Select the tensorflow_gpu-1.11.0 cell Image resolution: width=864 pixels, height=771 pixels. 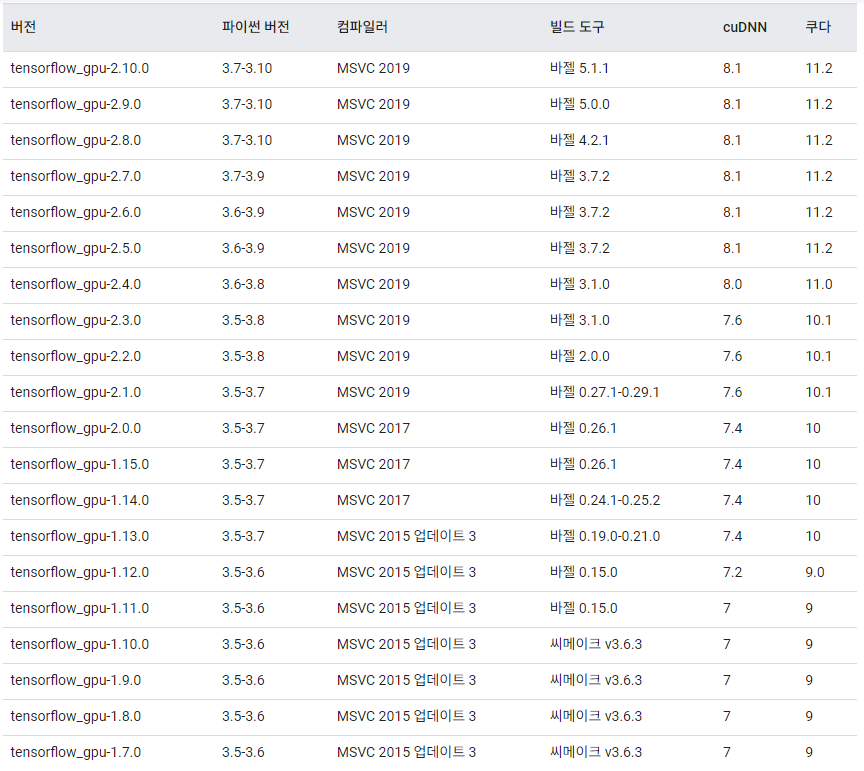tap(80, 608)
